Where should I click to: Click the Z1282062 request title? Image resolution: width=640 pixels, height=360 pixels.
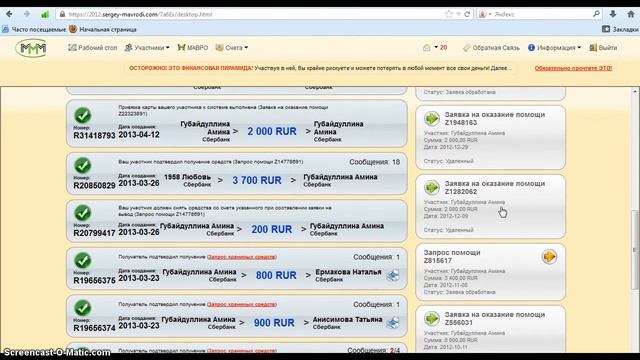(x=495, y=187)
